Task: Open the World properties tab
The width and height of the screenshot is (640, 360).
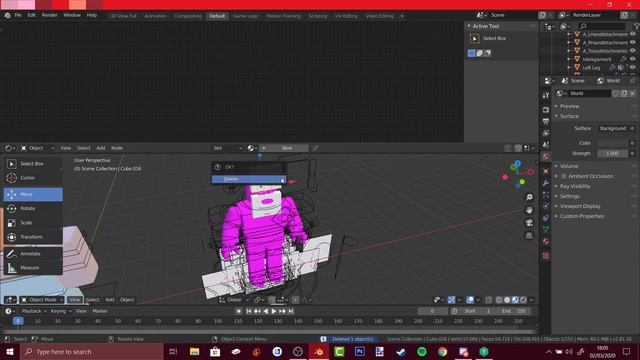Action: (546, 156)
